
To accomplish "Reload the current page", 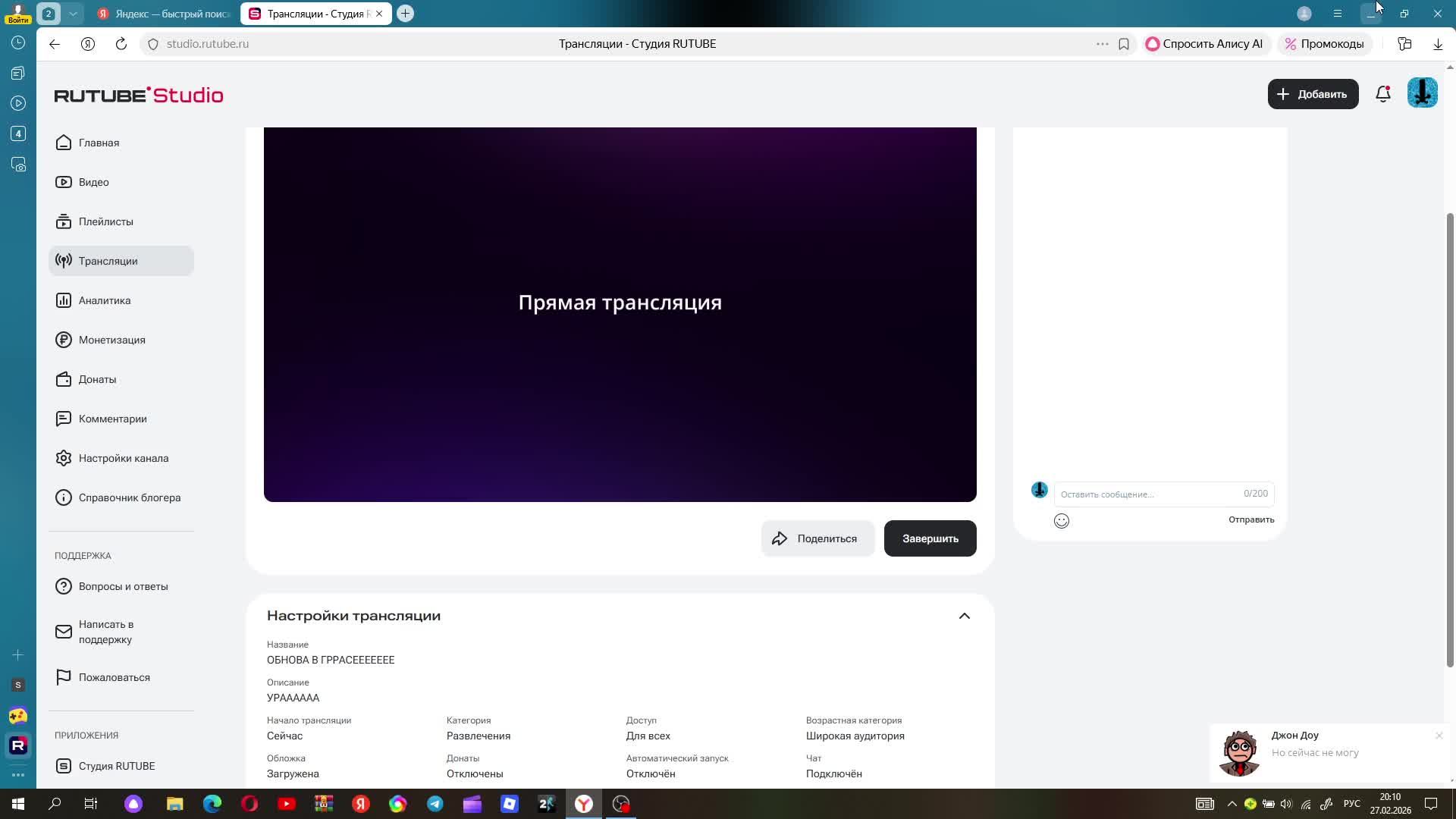I will pyautogui.click(x=121, y=43).
